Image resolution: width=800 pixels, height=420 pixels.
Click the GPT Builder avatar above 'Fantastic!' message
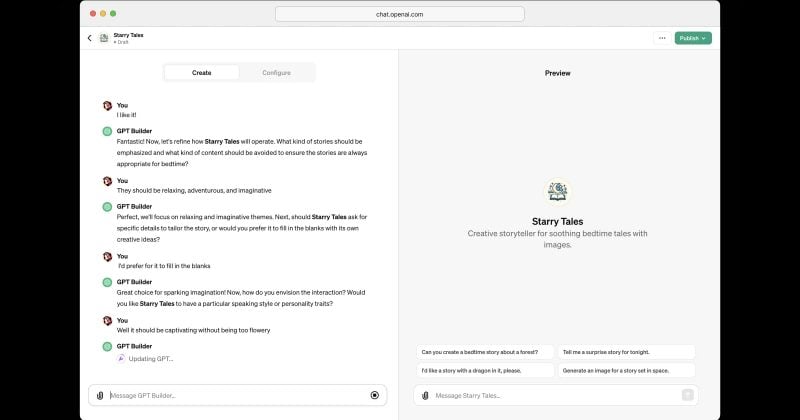107,131
